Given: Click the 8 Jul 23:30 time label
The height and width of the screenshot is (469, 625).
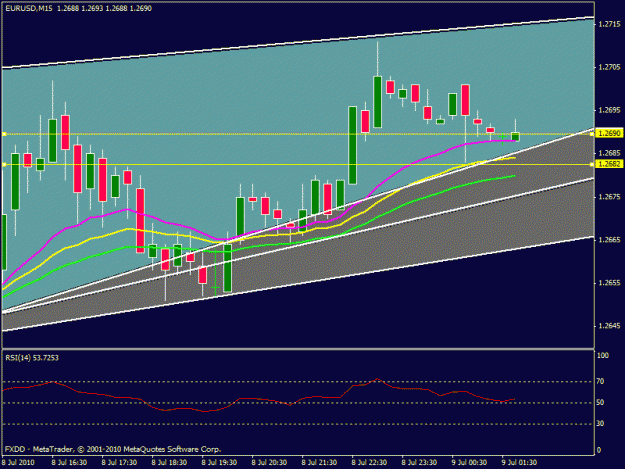Looking at the screenshot, I should coord(419,463).
